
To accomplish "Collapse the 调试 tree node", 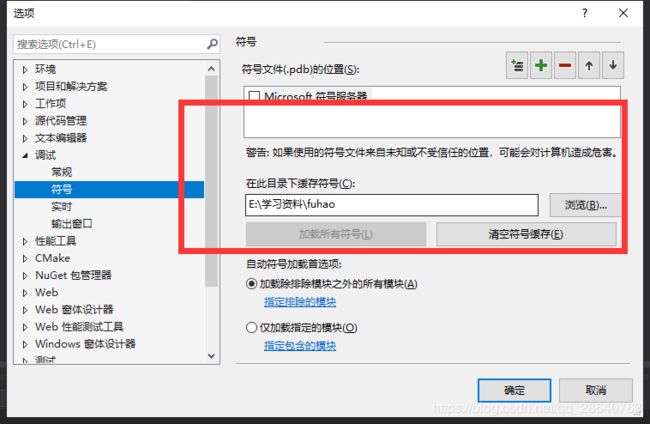I will 25,155.
